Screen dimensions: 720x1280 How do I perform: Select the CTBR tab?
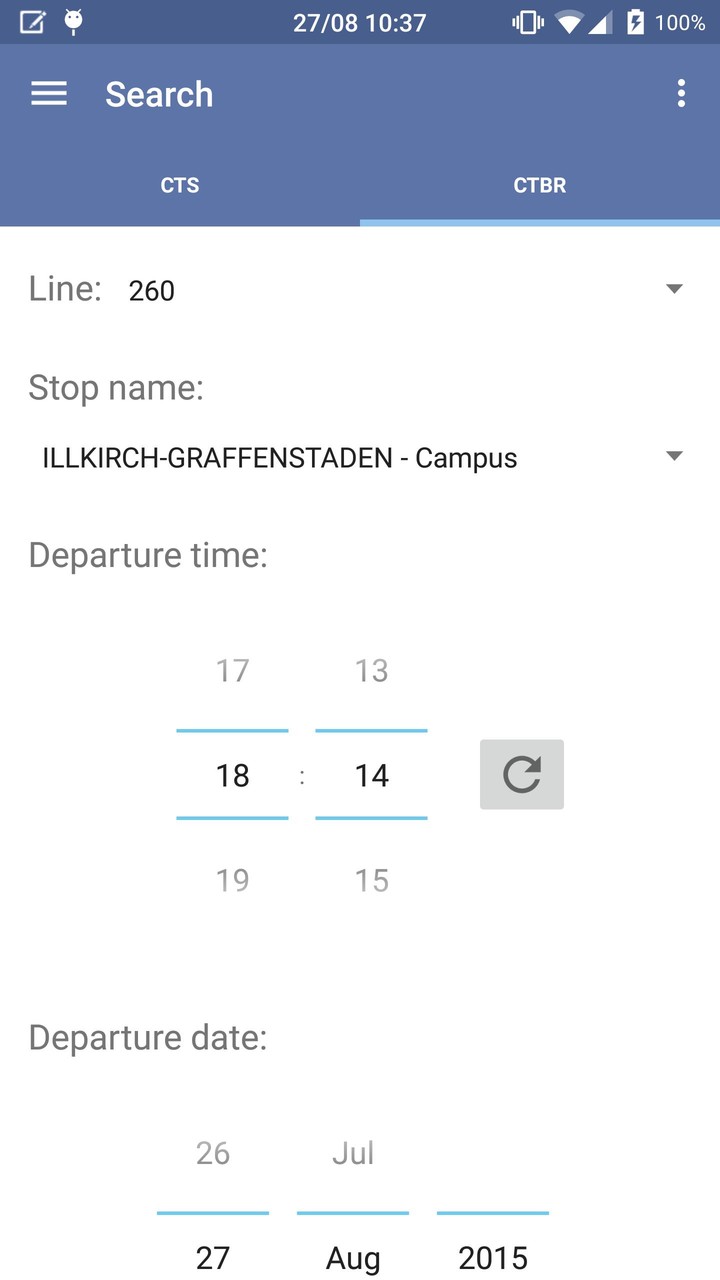click(x=540, y=185)
